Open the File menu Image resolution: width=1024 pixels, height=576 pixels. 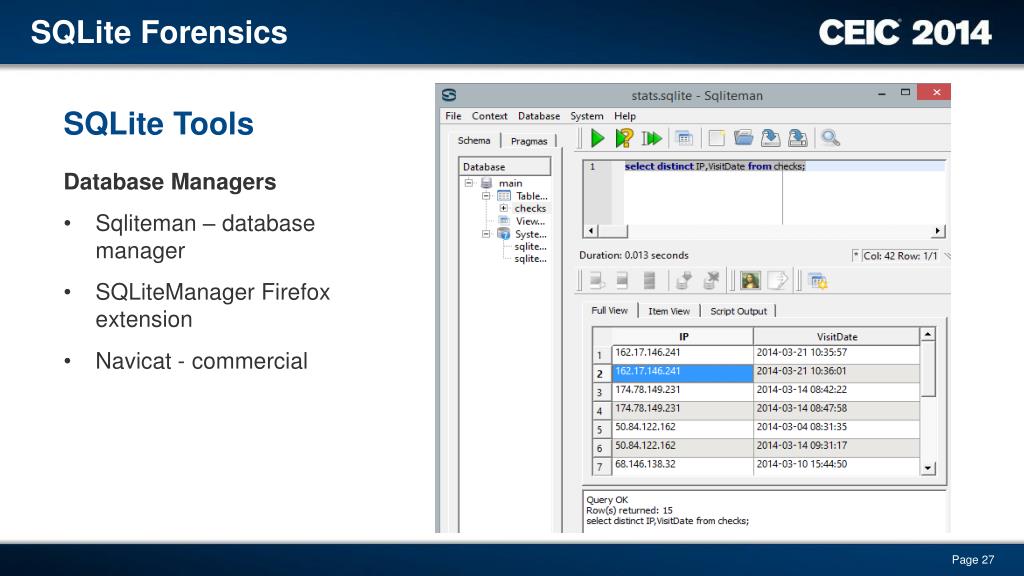[x=453, y=116]
